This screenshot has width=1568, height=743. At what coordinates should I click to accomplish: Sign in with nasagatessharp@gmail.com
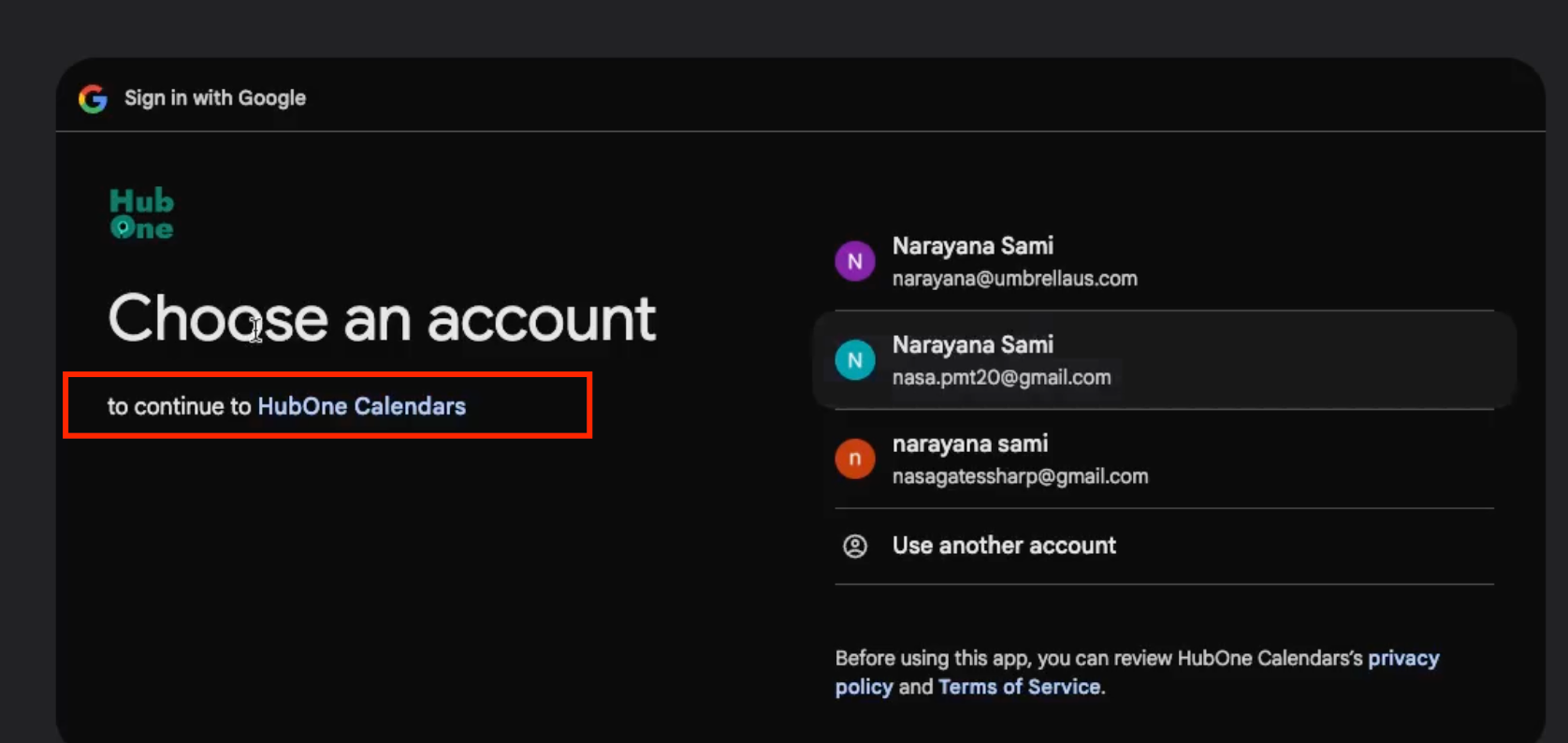tap(1164, 459)
